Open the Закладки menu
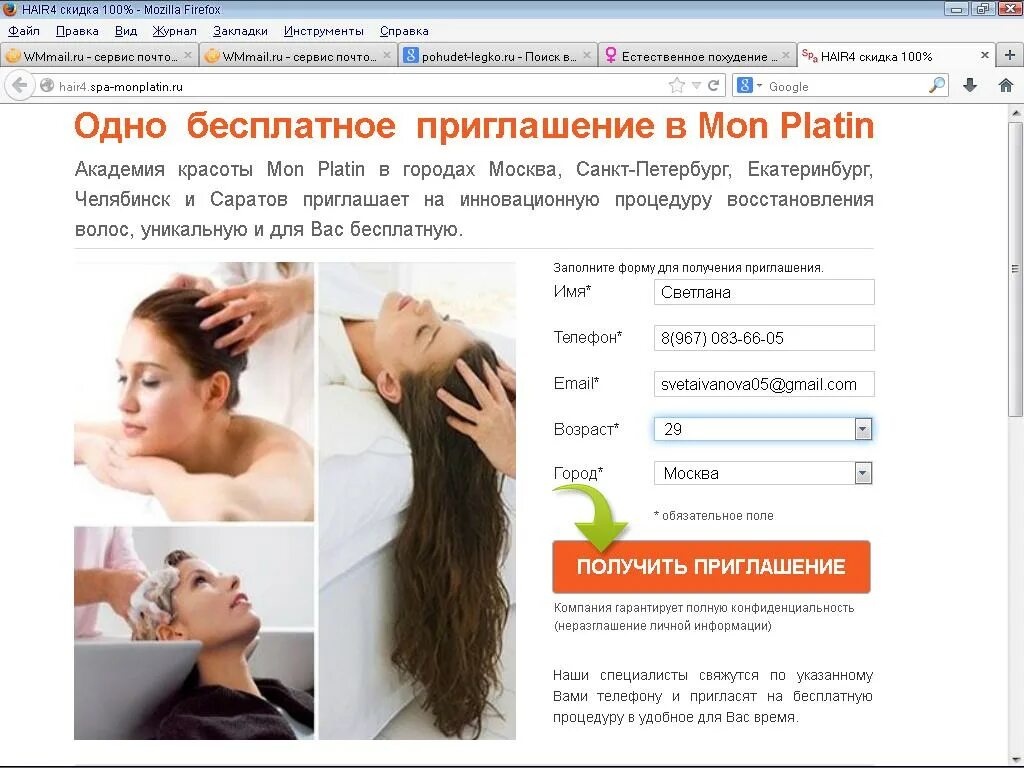1024x768 pixels. [240, 31]
